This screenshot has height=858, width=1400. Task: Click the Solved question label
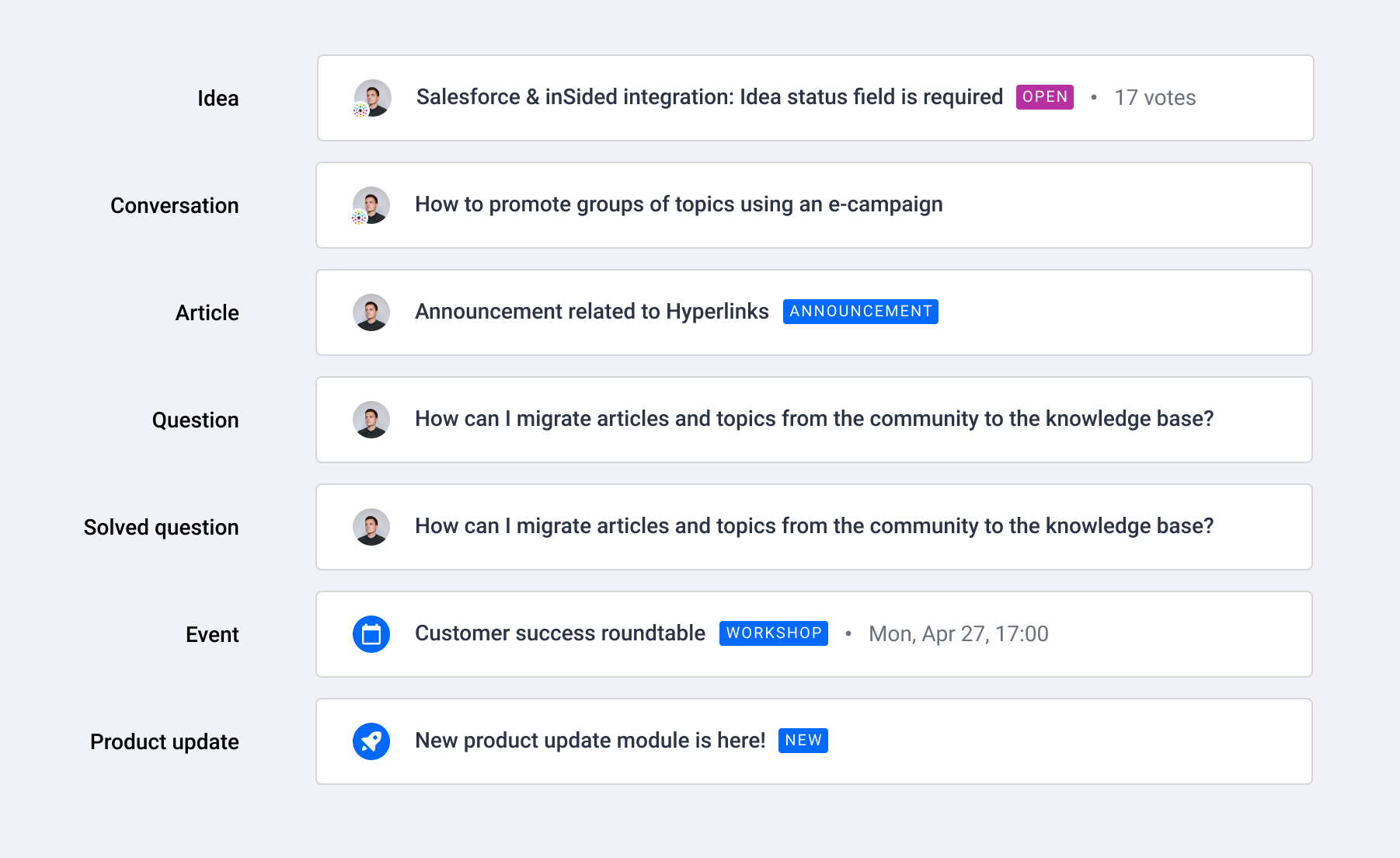[x=162, y=528]
